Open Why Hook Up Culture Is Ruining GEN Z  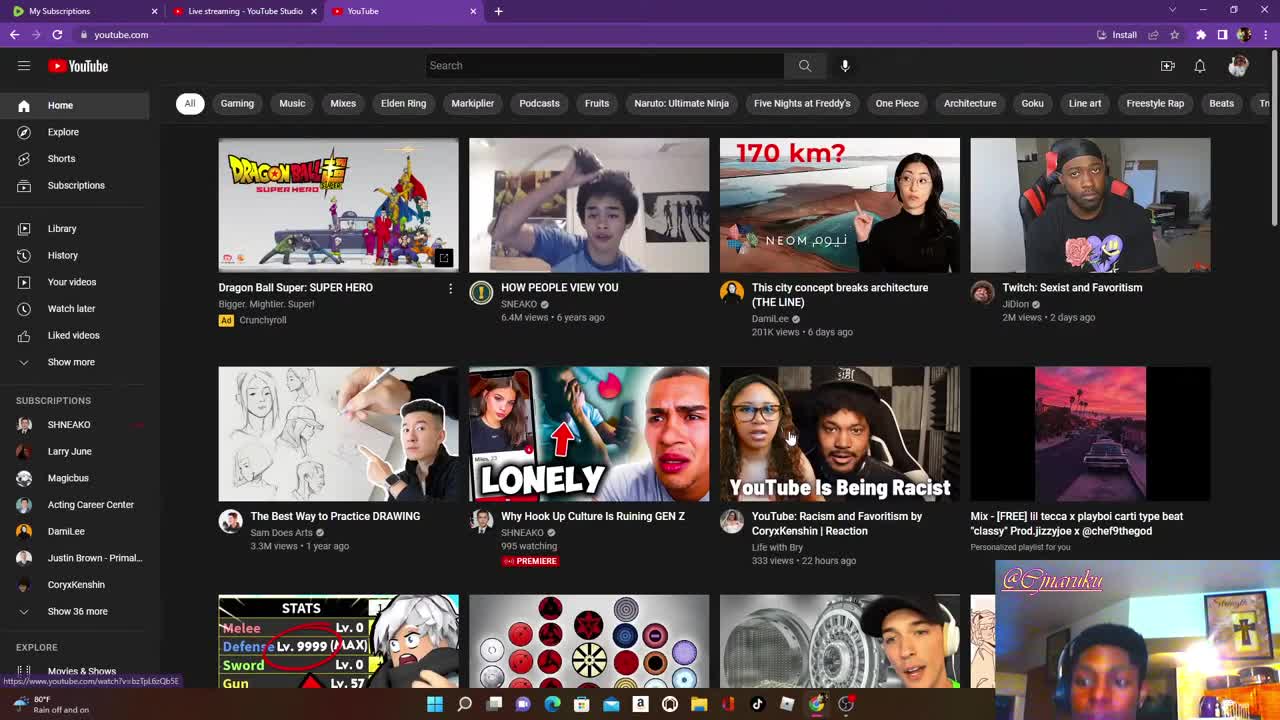(x=593, y=517)
